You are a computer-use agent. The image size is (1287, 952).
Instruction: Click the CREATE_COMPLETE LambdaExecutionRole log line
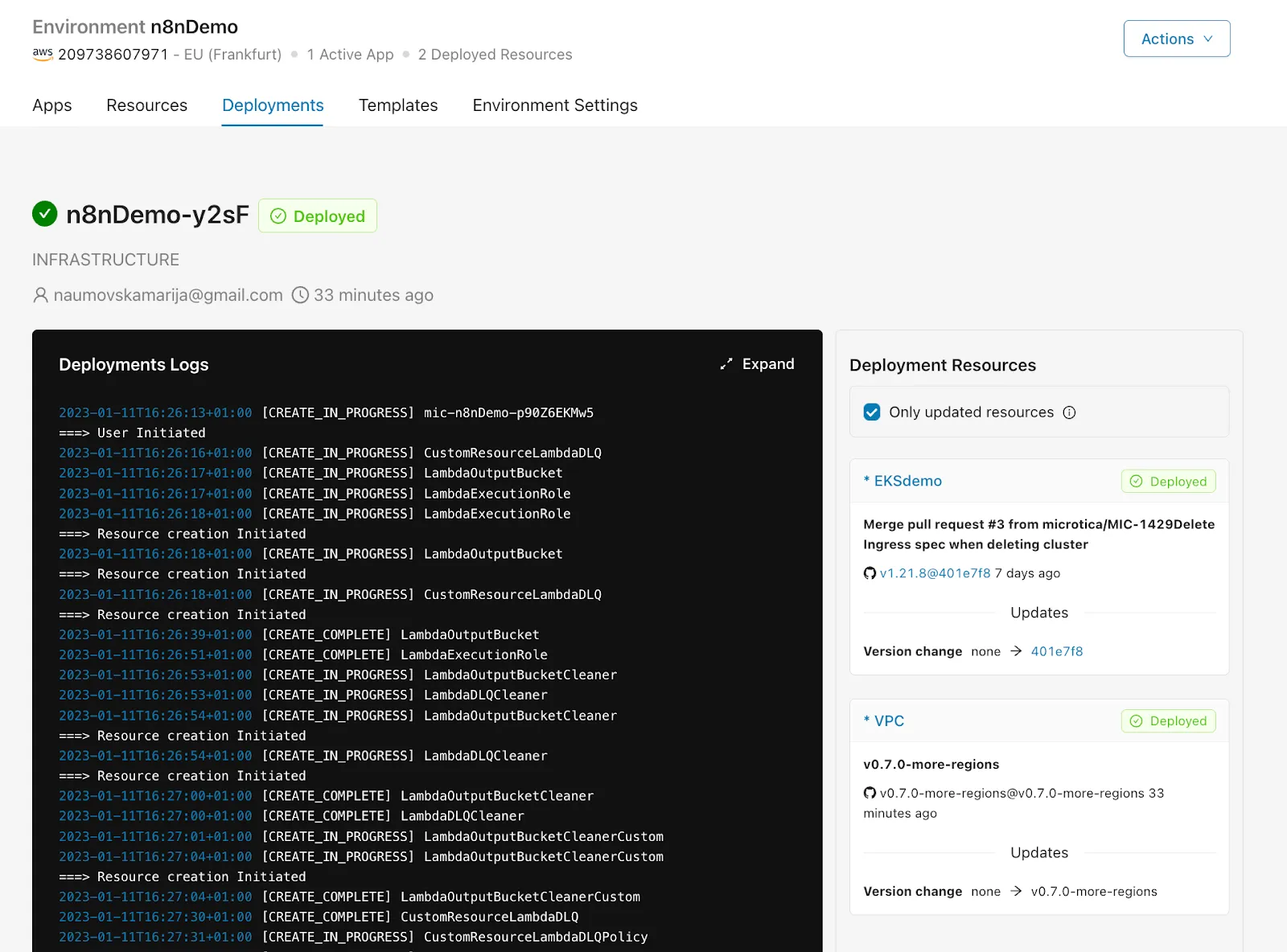303,654
